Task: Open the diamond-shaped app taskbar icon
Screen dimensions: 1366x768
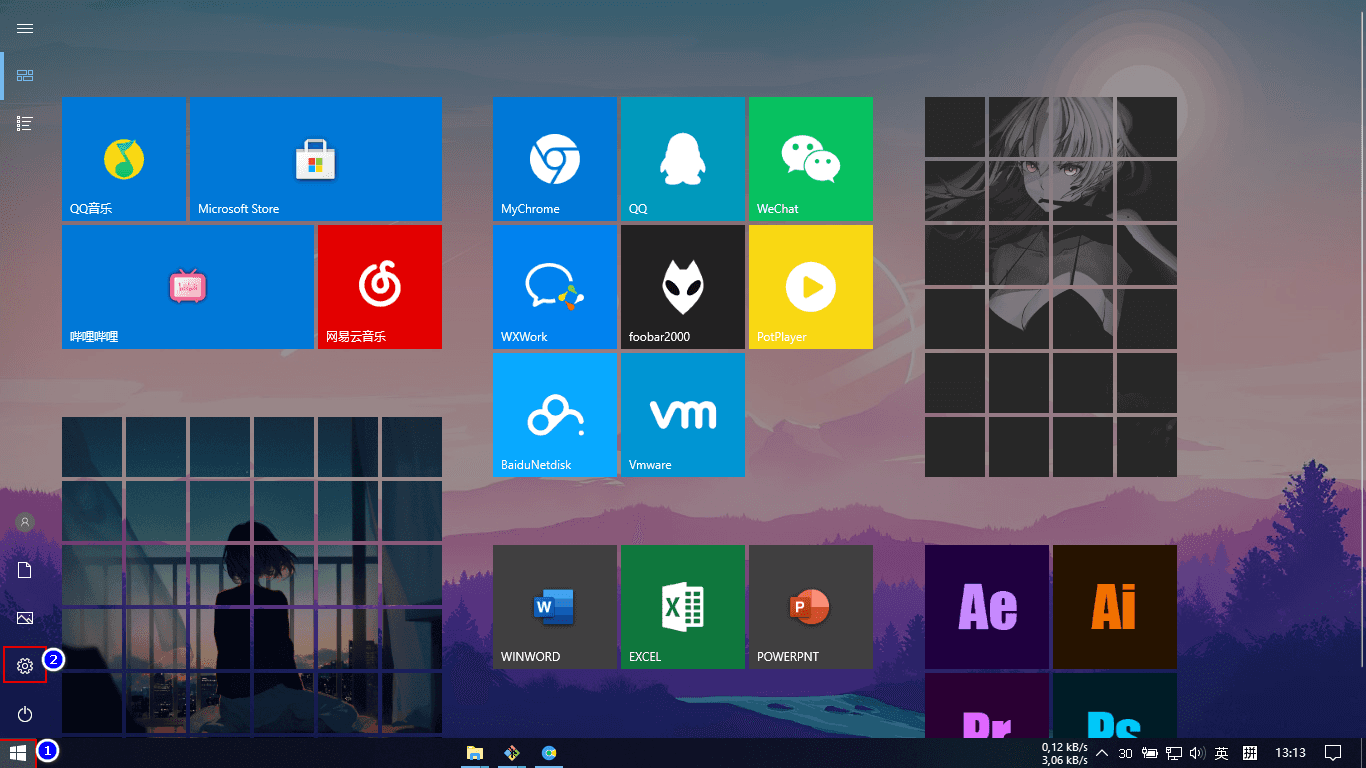Action: (512, 753)
